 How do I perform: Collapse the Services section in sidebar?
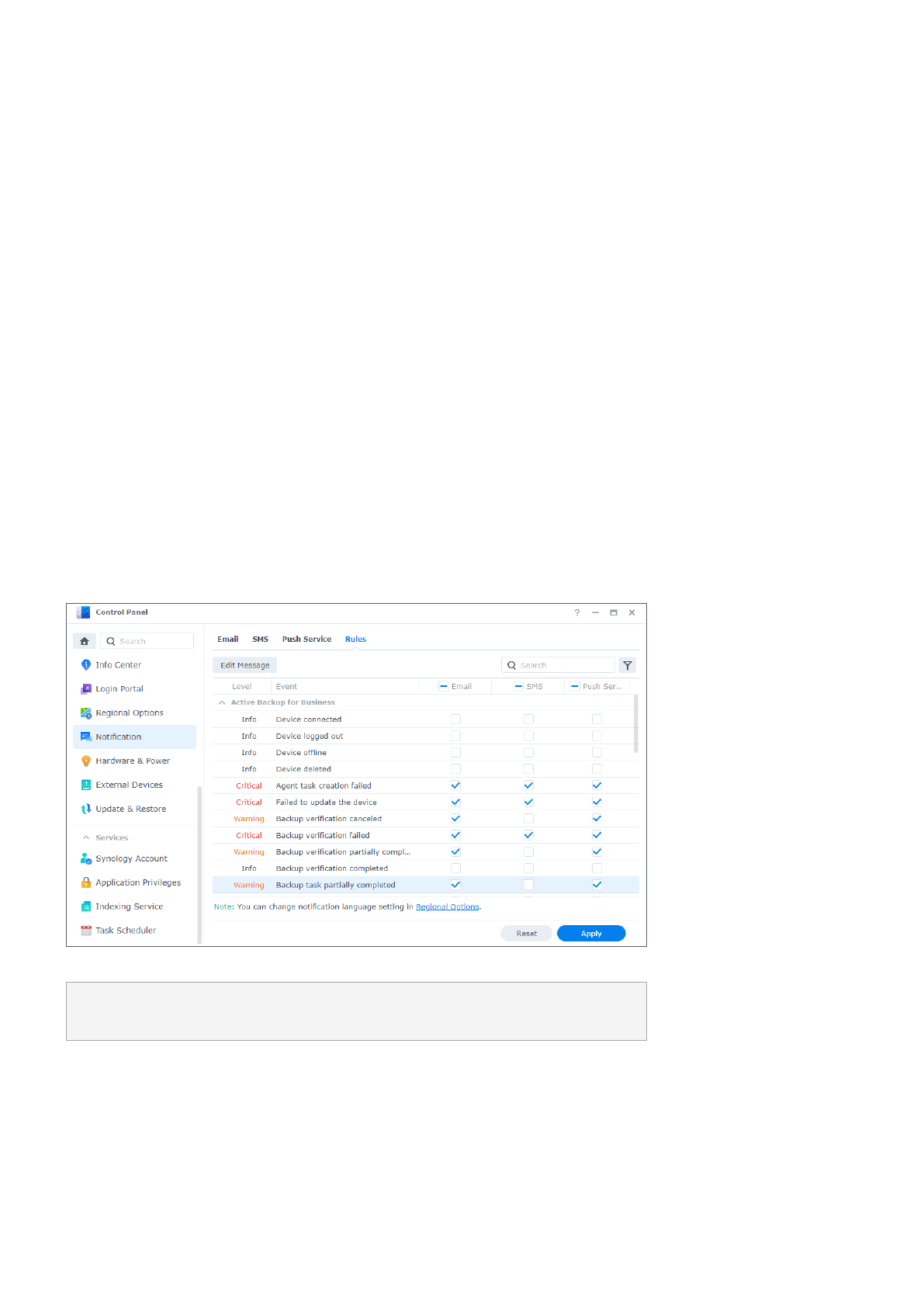point(86,838)
